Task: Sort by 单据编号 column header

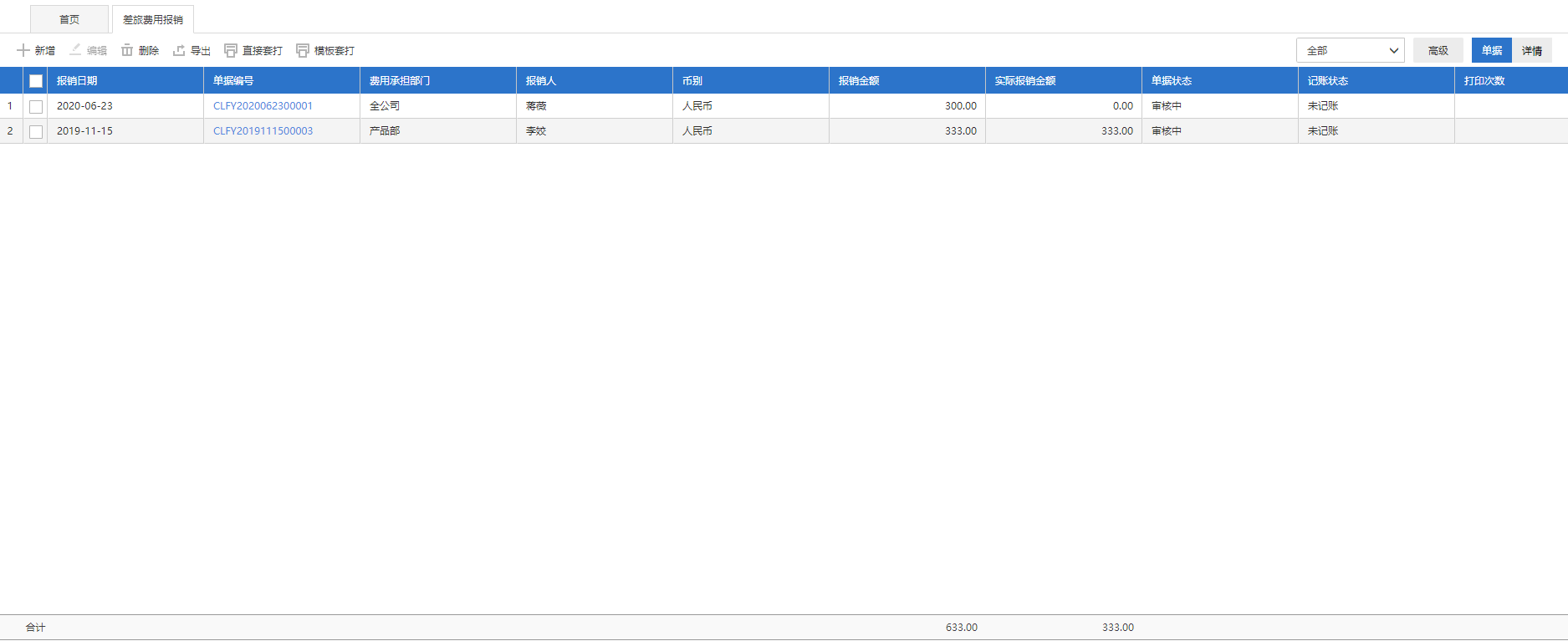Action: pos(282,81)
